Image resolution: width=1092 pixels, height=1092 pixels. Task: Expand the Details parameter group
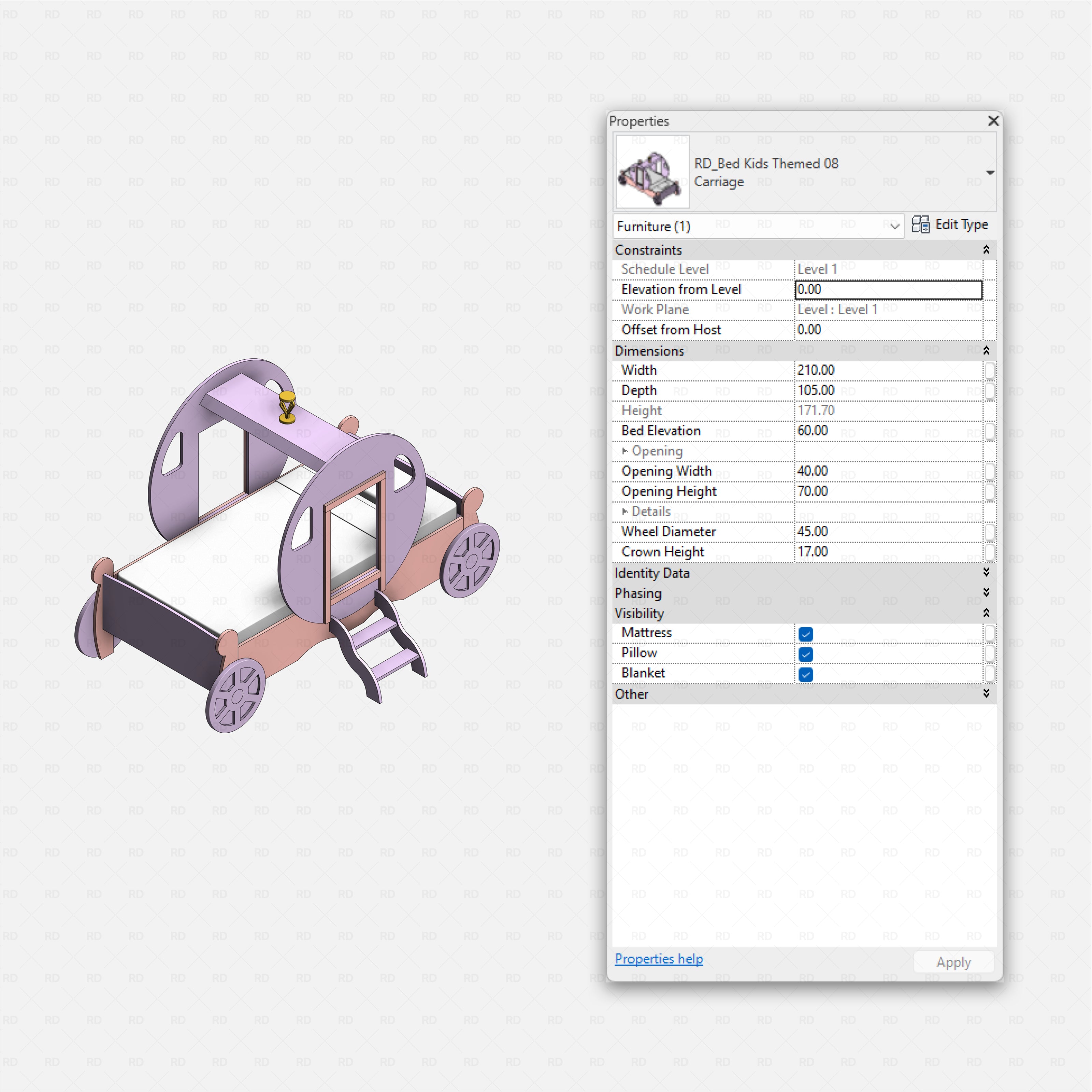click(625, 511)
